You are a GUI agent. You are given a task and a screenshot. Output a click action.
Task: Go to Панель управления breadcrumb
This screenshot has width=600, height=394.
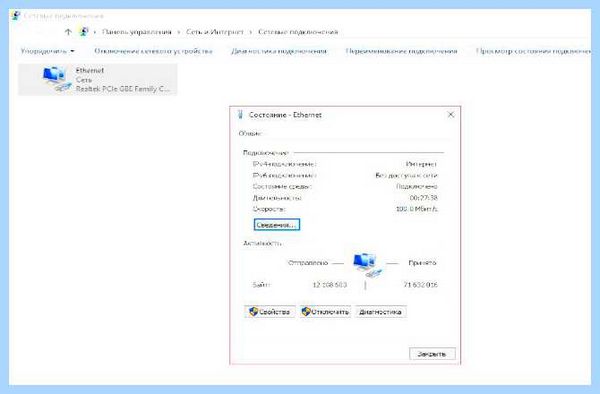pyautogui.click(x=137, y=32)
